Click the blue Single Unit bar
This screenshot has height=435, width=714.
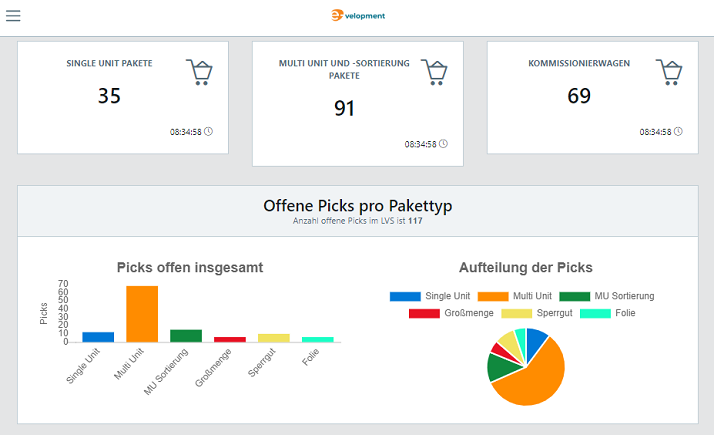point(98,337)
